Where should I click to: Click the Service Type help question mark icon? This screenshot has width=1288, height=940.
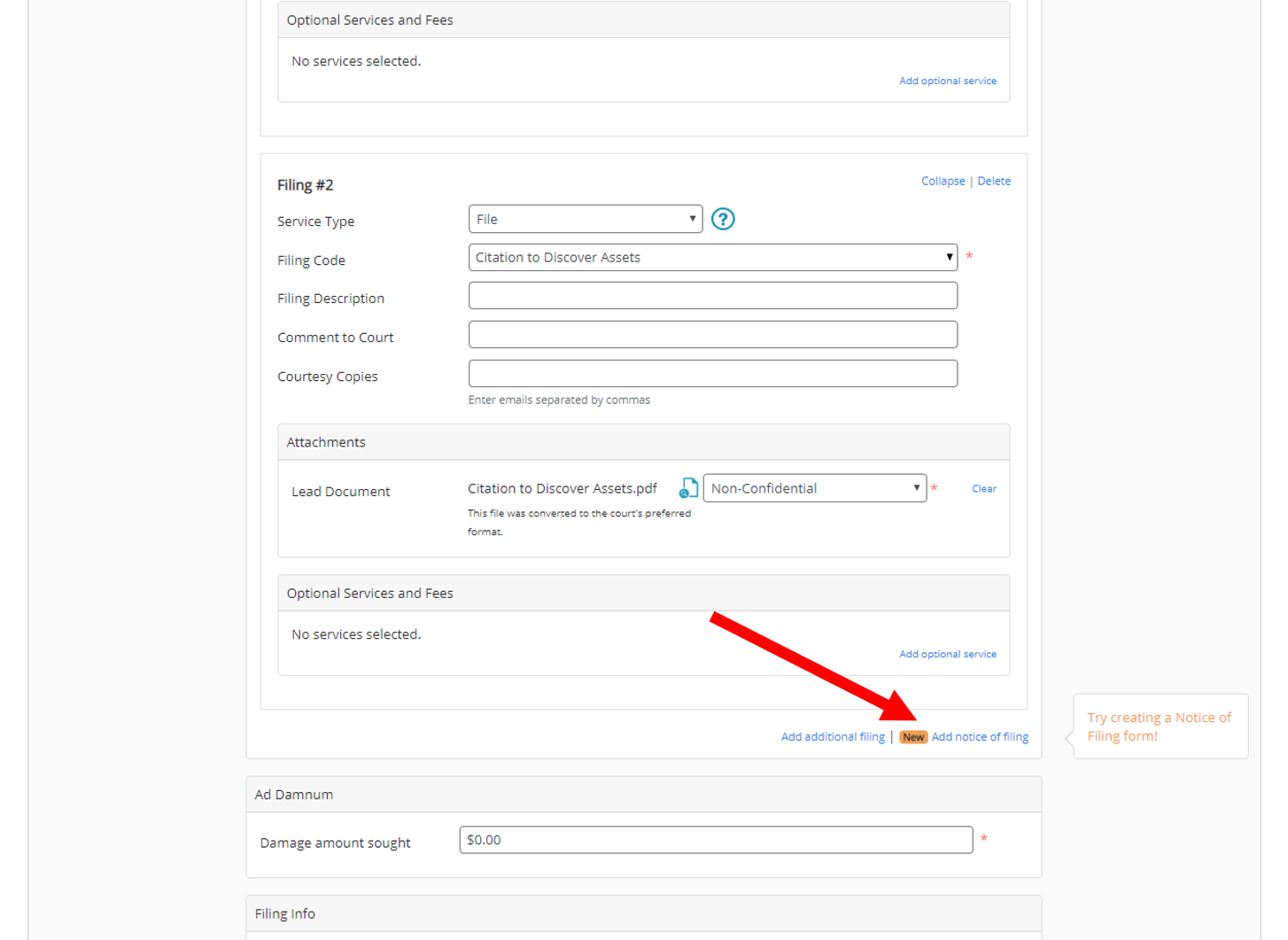[723, 219]
